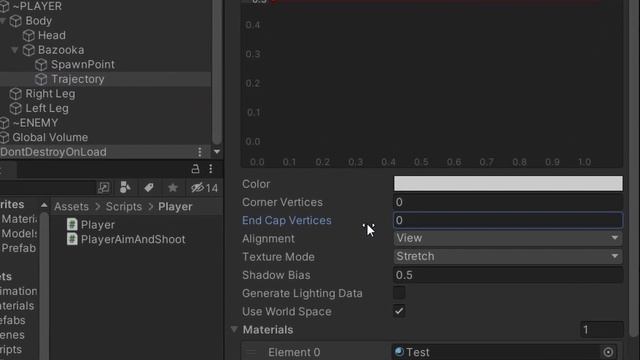Image resolution: width=640 pixels, height=360 pixels.
Task: Open the search by label filter
Action: 149,188
